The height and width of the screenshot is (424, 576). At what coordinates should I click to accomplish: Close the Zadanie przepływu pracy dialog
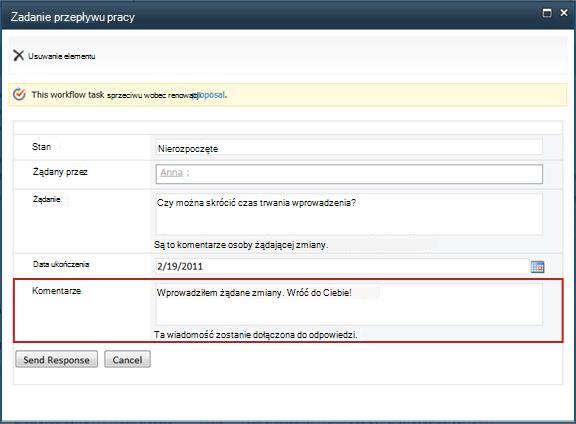[x=564, y=13]
